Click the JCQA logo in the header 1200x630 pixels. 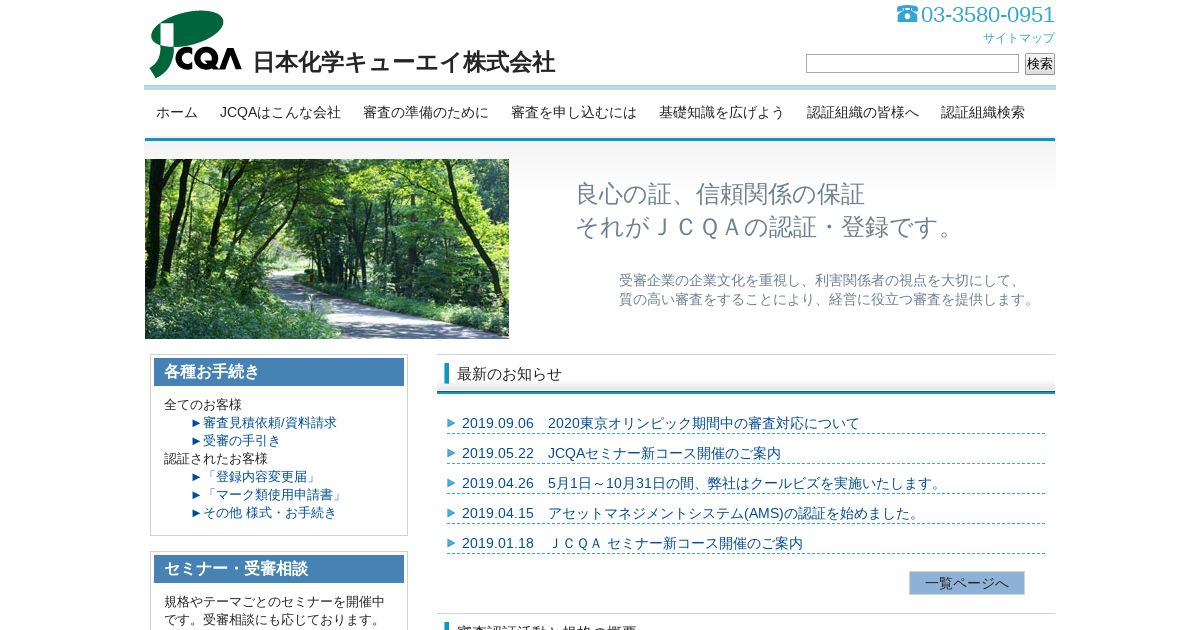coord(195,44)
